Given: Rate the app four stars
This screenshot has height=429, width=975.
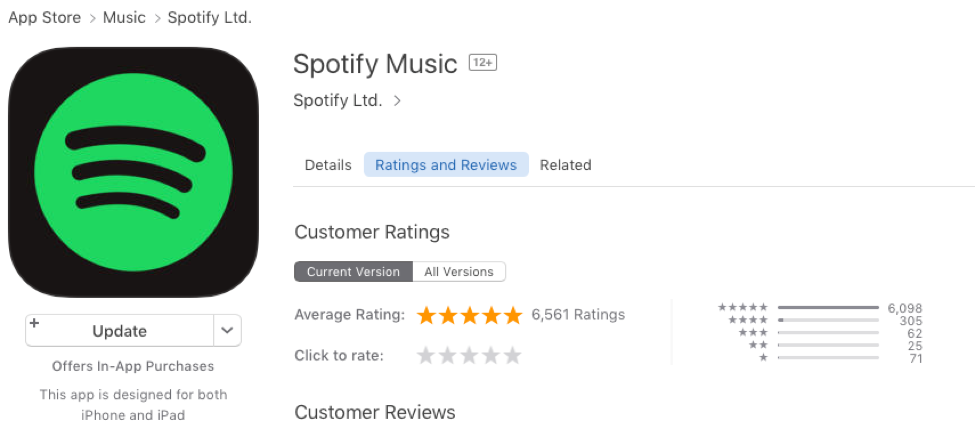Looking at the screenshot, I should [x=491, y=355].
